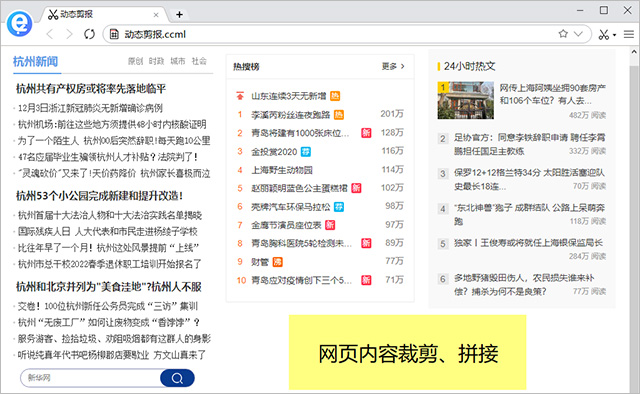640x394 pixels.
Task: Expand hot search list via 更多
Action: tap(393, 66)
